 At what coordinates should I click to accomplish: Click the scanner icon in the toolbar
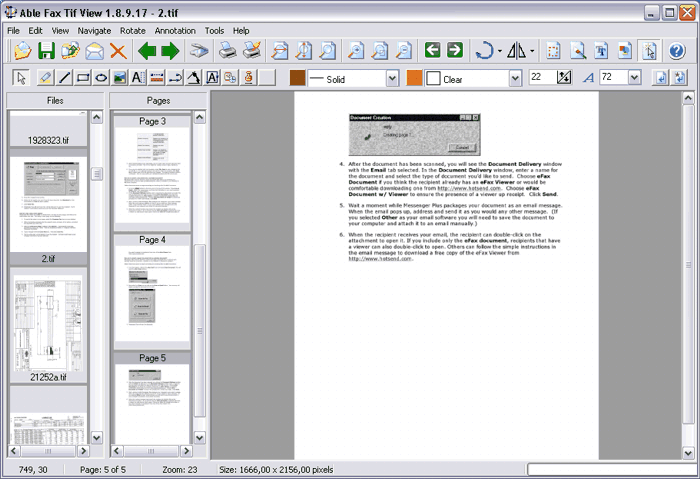[x=200, y=51]
